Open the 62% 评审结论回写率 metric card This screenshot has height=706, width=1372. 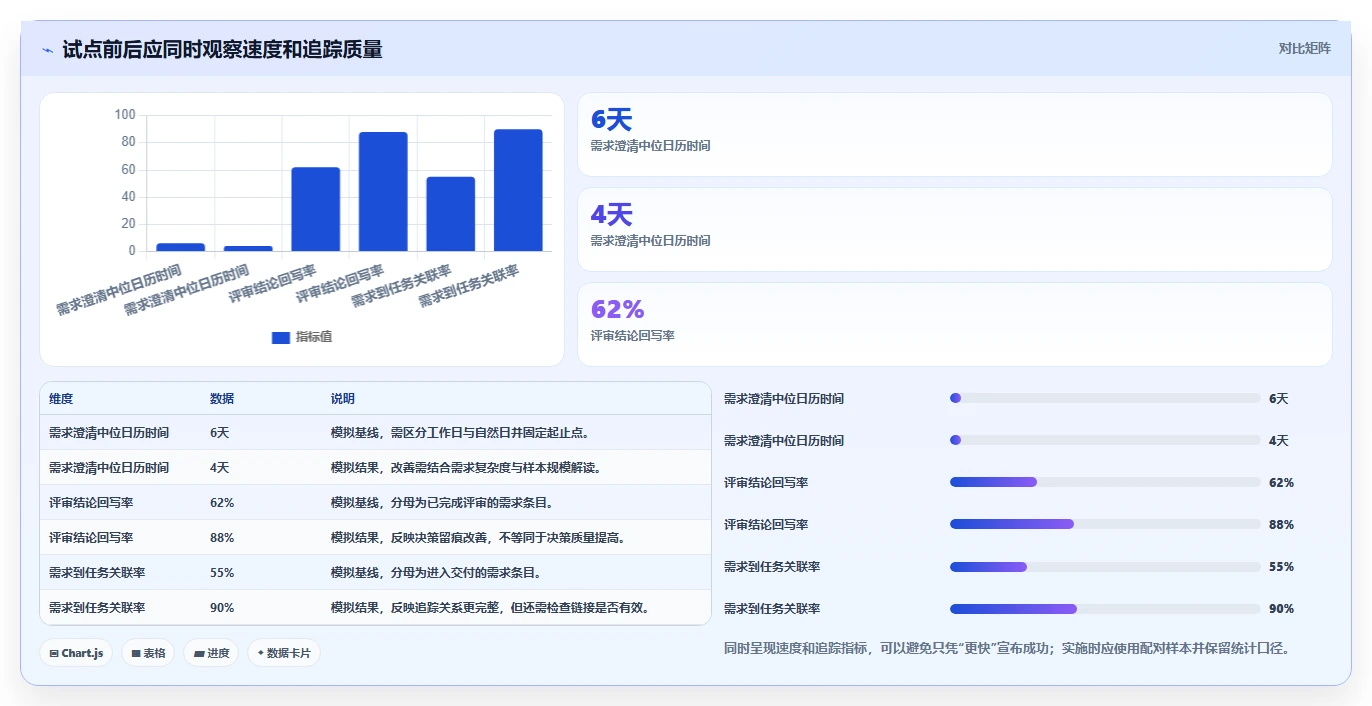tap(955, 325)
